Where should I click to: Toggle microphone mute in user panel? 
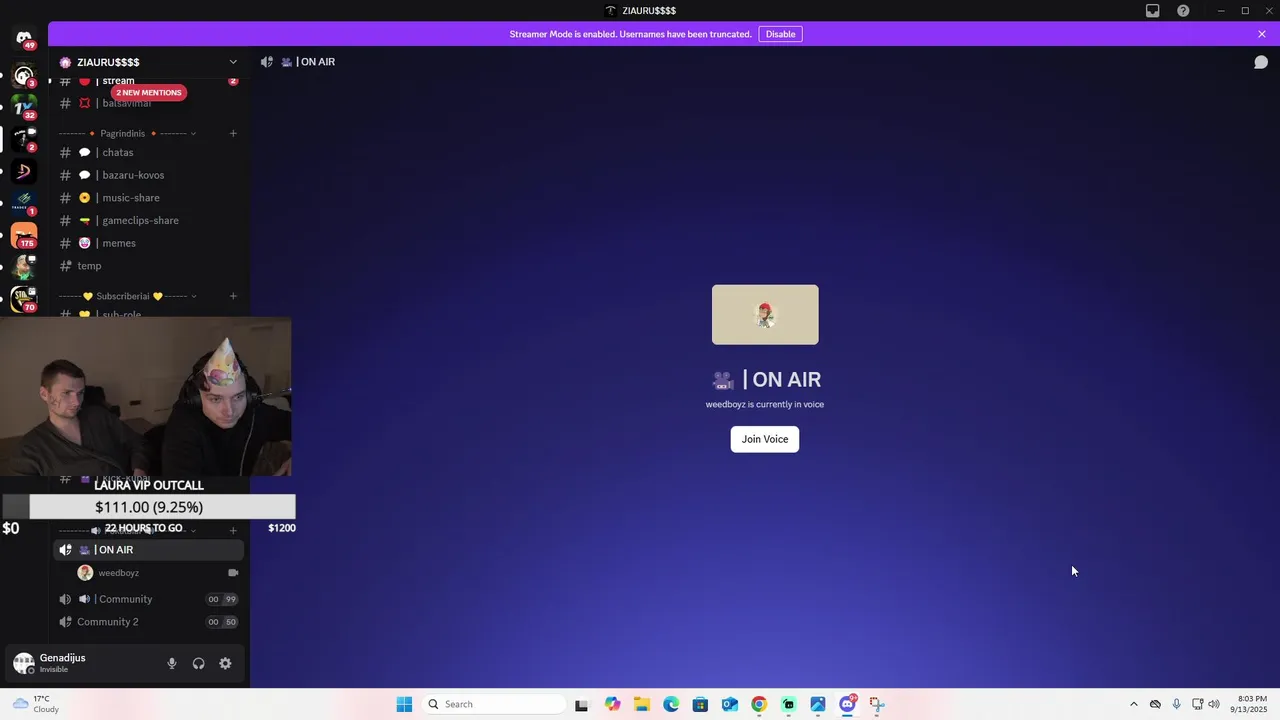point(172,663)
